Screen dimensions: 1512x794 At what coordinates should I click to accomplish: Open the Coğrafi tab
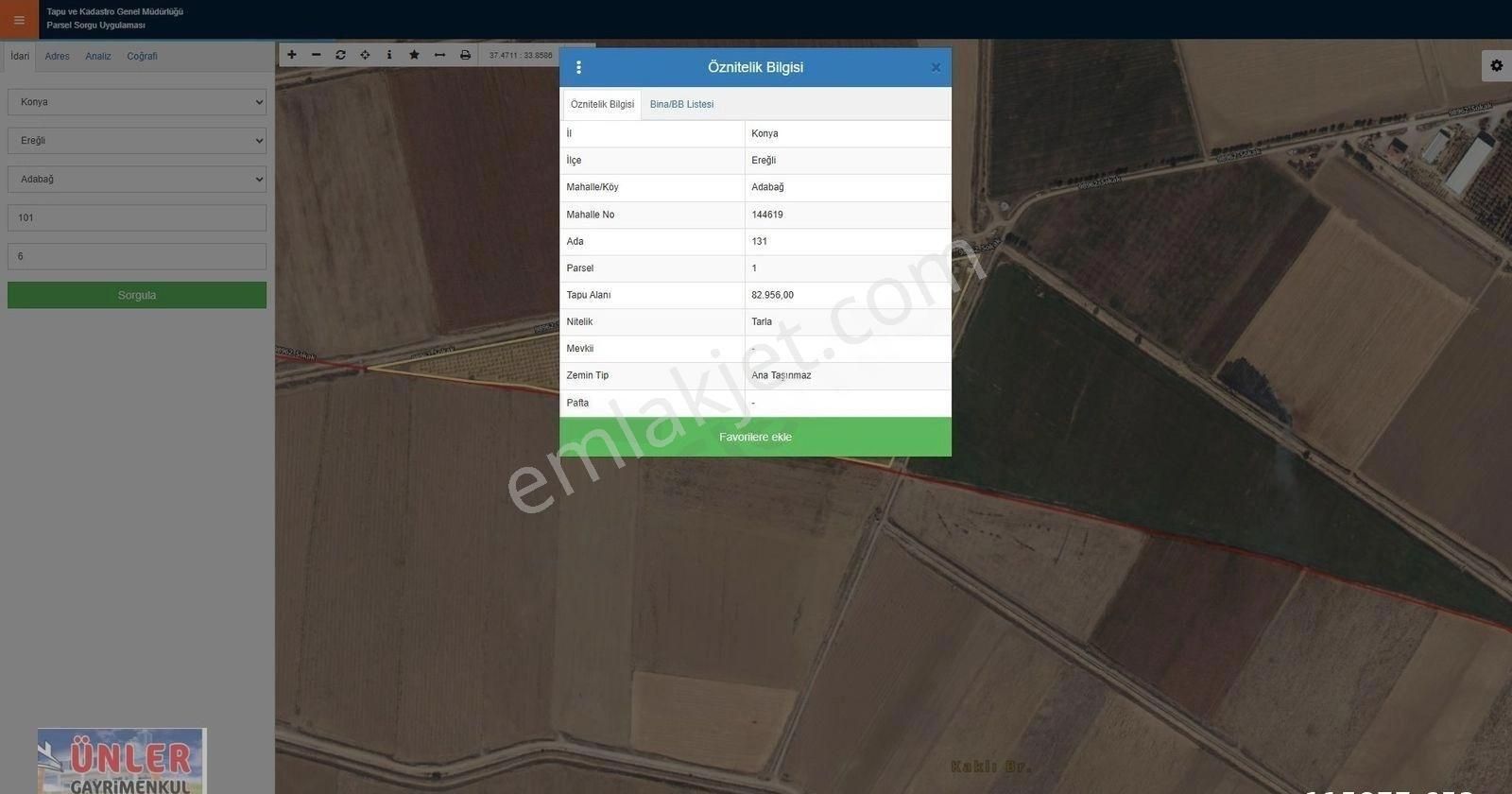(x=142, y=57)
